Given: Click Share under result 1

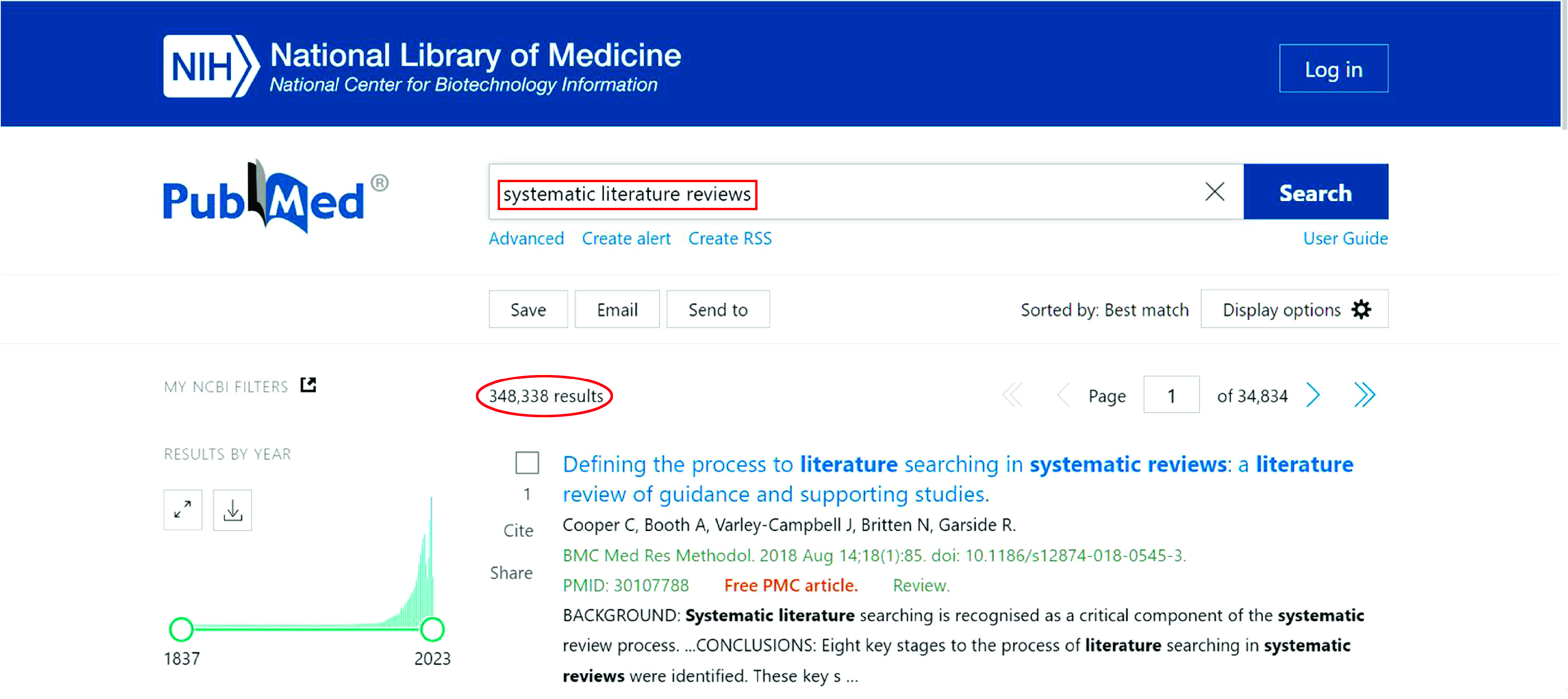Looking at the screenshot, I should (511, 574).
